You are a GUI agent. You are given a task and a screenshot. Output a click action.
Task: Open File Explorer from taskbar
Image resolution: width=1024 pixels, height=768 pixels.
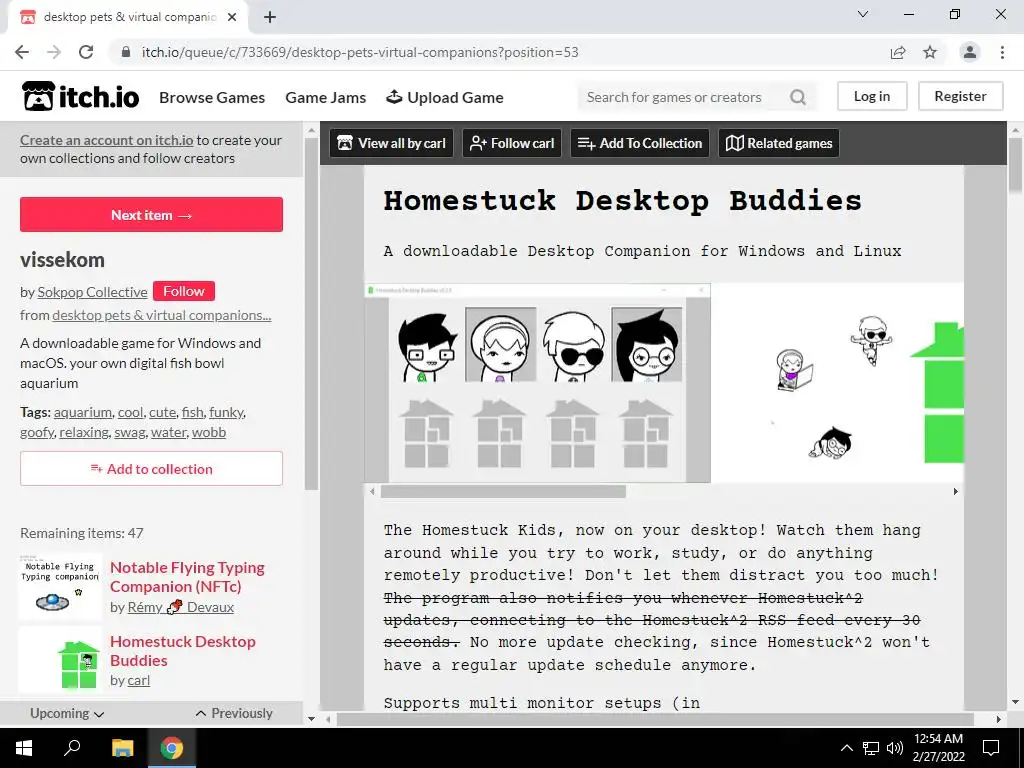click(122, 748)
